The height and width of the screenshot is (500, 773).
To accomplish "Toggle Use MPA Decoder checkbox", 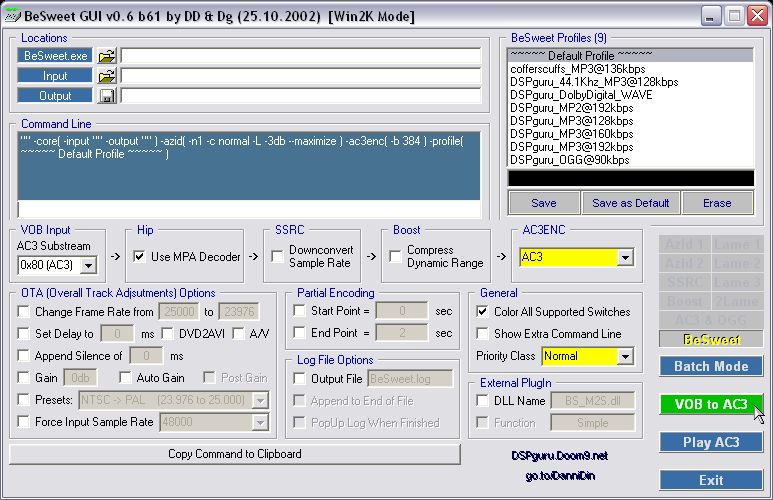I will click(140, 256).
